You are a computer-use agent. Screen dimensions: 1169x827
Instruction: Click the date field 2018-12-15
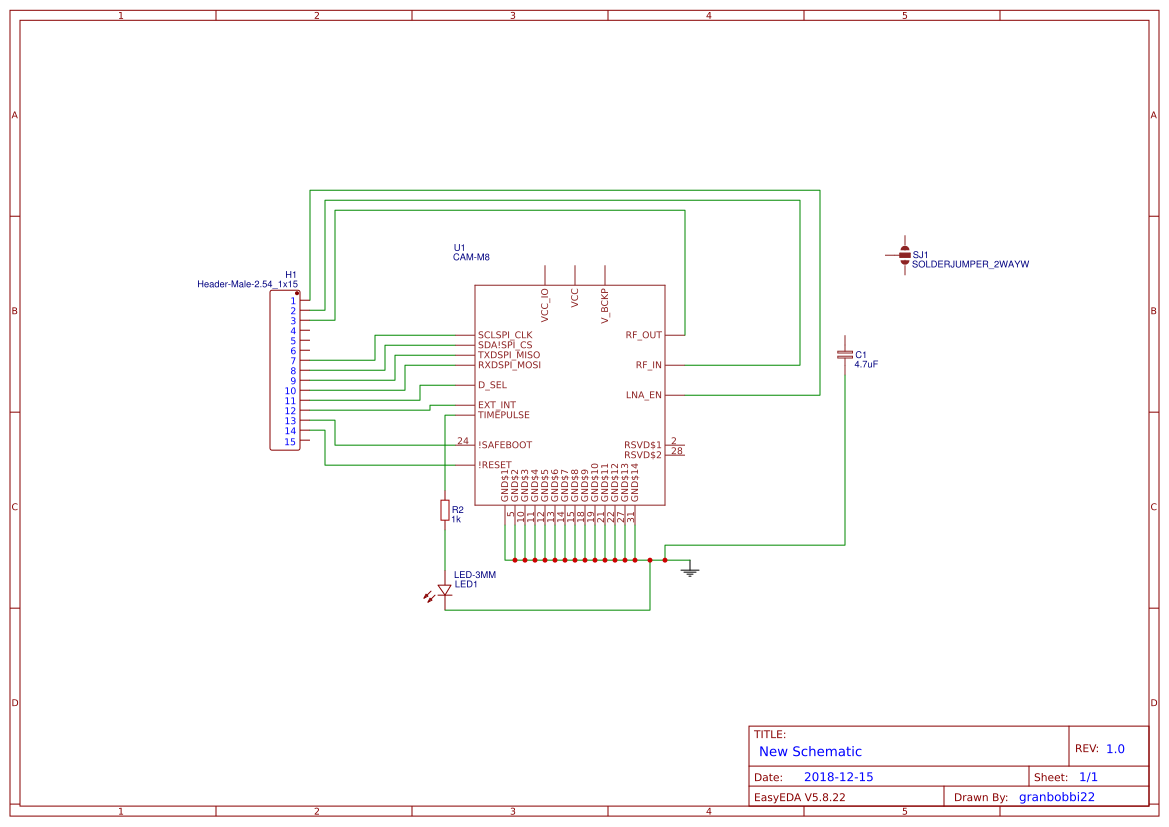(x=838, y=775)
